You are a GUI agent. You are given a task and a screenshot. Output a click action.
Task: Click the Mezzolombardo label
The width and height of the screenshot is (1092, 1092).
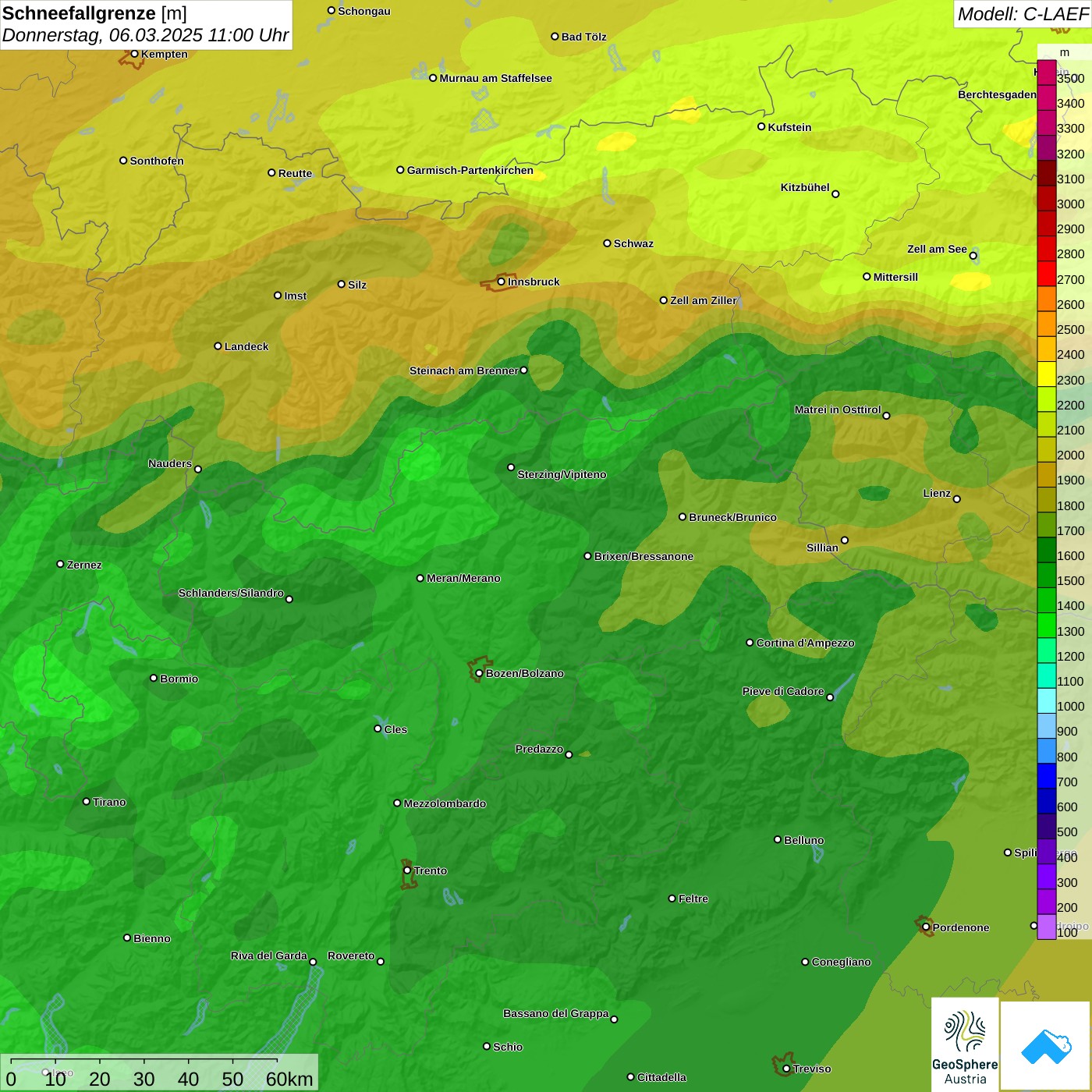[445, 803]
